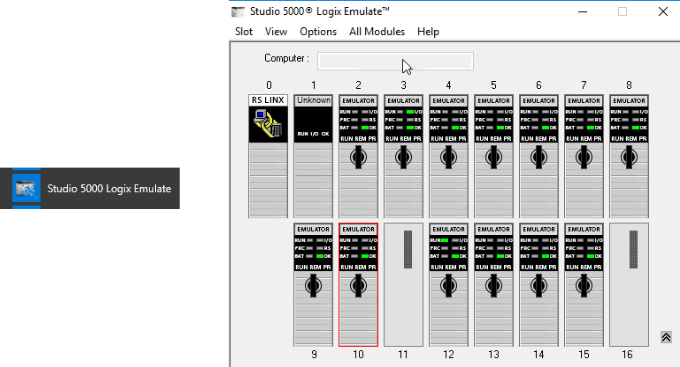Open the View menu
This screenshot has width=680, height=367.
coord(276,32)
